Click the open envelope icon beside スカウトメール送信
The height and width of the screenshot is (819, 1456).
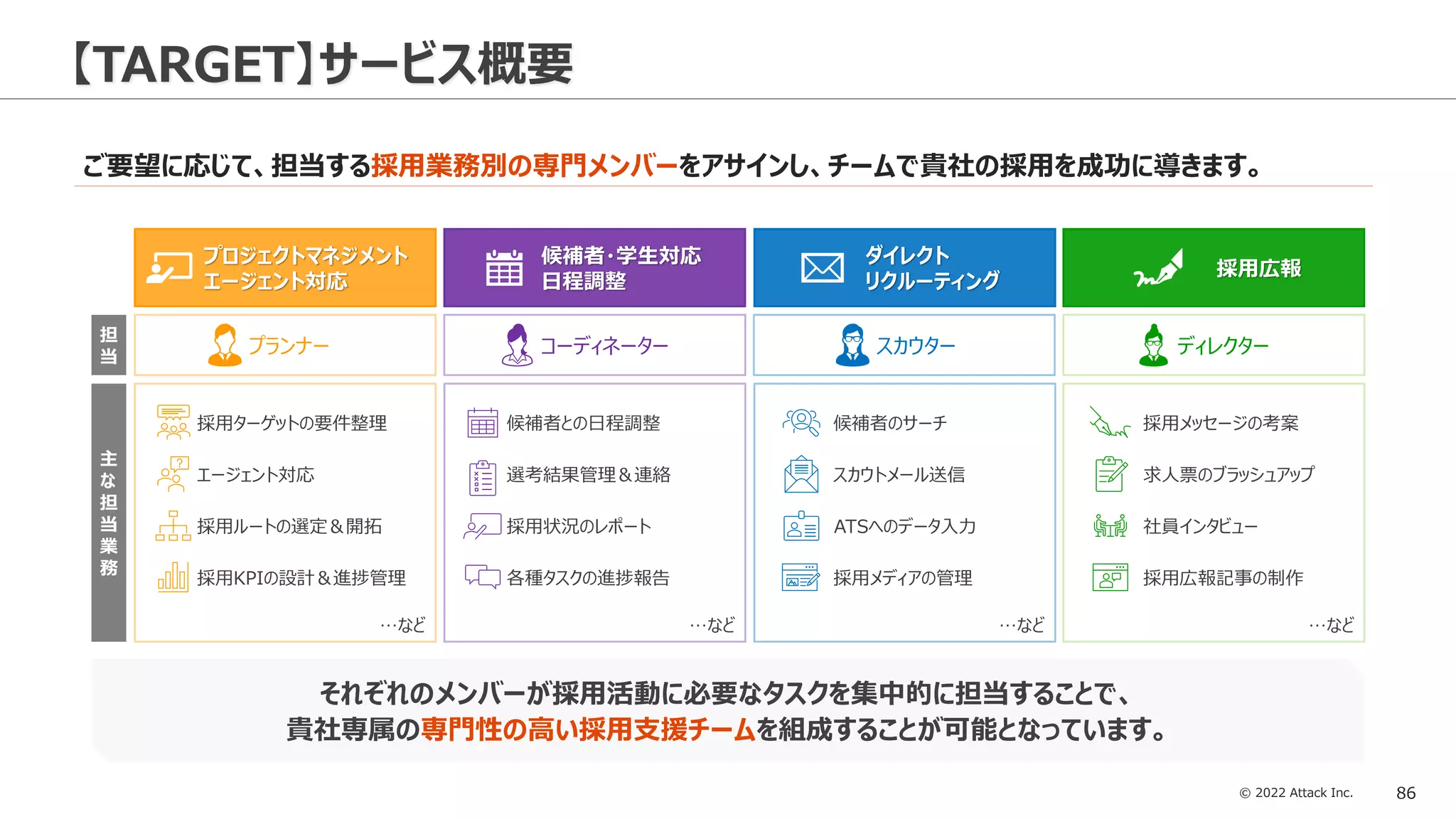click(x=801, y=474)
